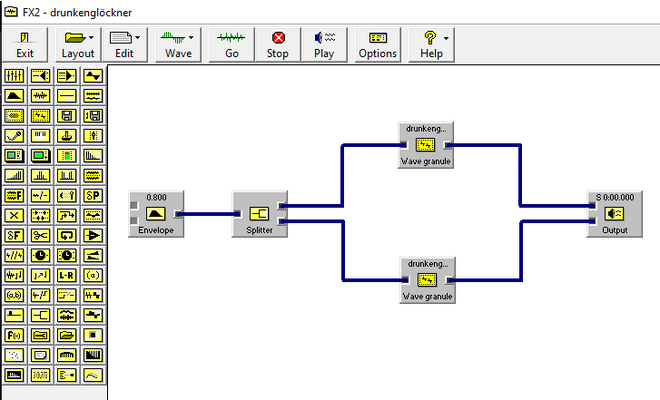Click the F(x) function module icon
Image resolution: width=660 pixels, height=400 pixels.
point(14,335)
